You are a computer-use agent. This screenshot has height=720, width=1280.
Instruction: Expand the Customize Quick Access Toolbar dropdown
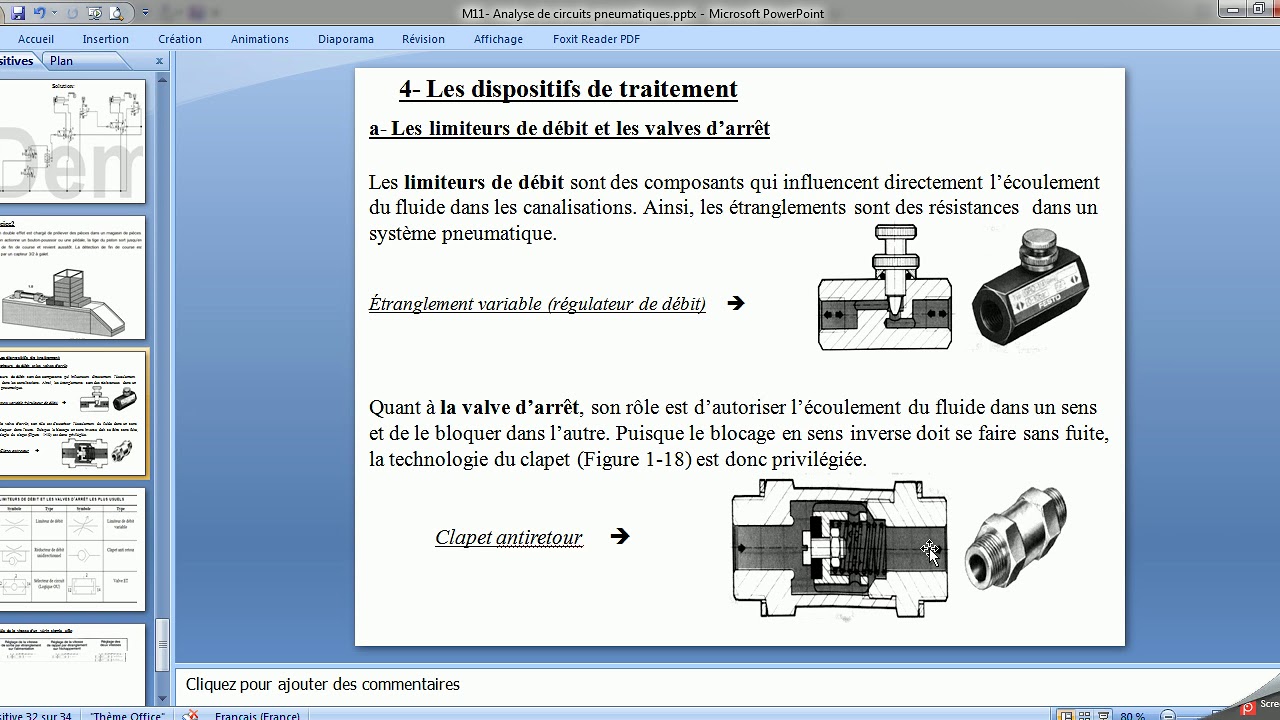click(145, 13)
